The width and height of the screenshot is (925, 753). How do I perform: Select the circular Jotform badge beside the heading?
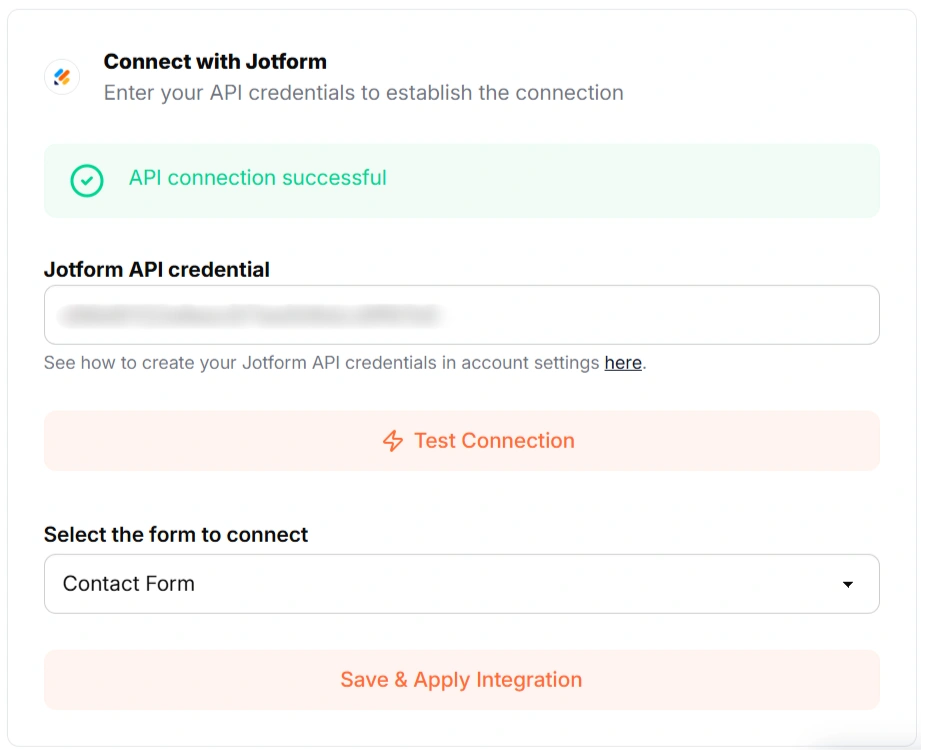pos(61,77)
